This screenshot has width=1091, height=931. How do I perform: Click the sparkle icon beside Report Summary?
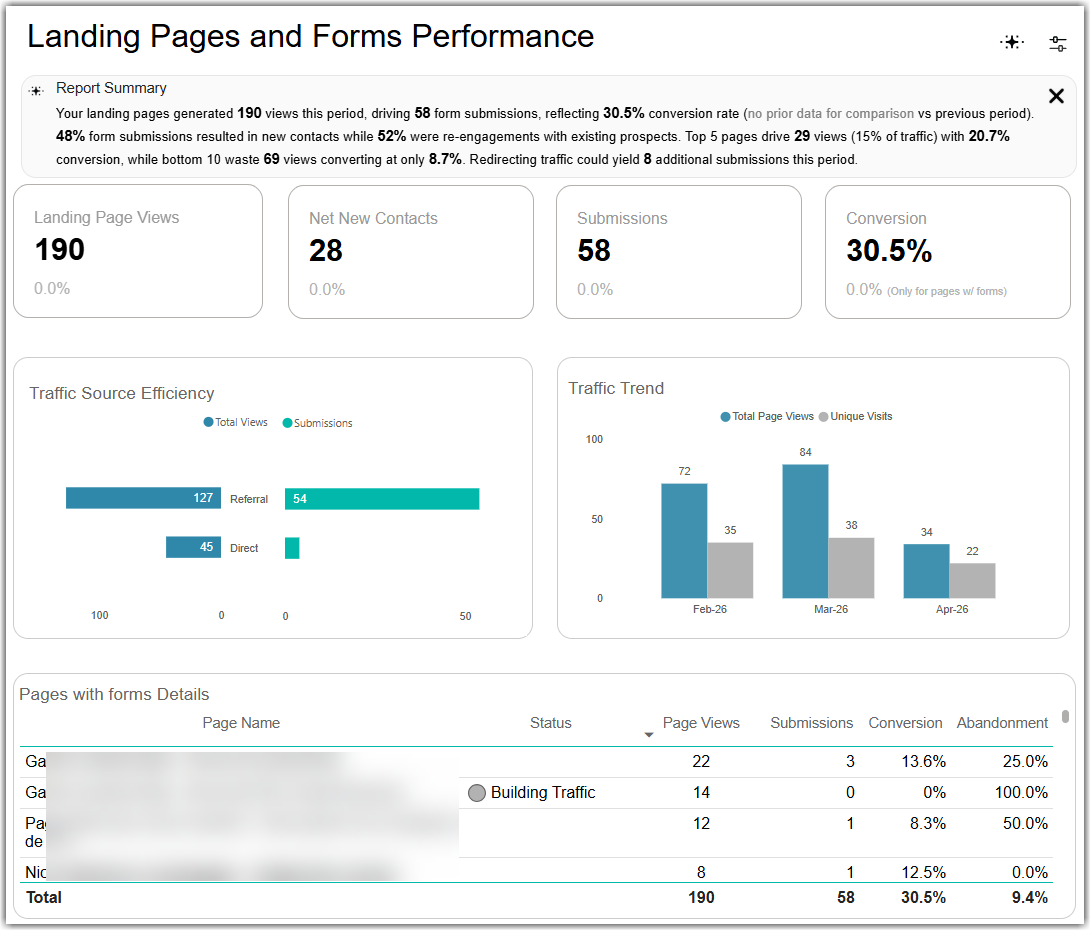pos(36,90)
